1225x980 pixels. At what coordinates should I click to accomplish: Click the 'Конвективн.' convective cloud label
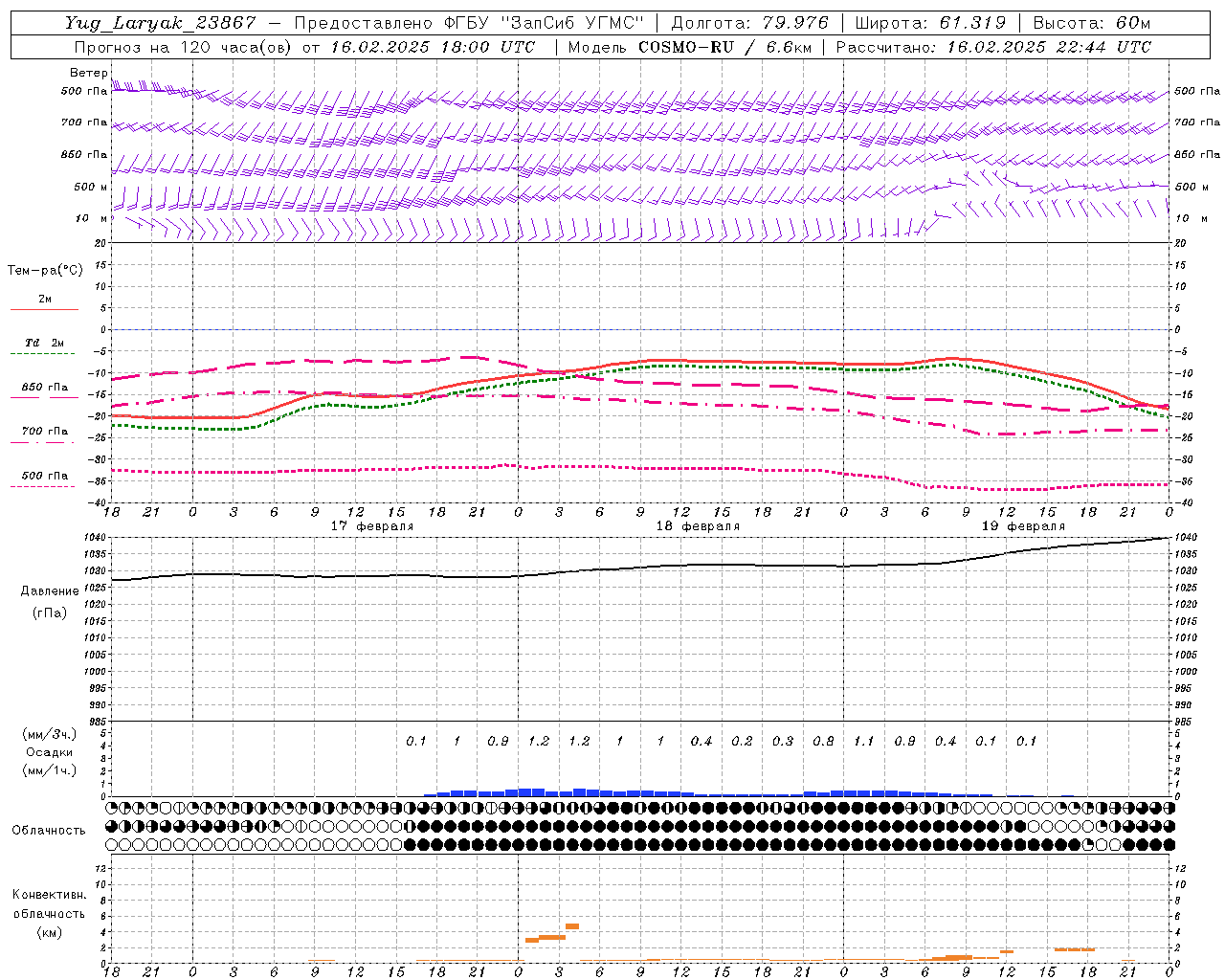pyautogui.click(x=49, y=895)
